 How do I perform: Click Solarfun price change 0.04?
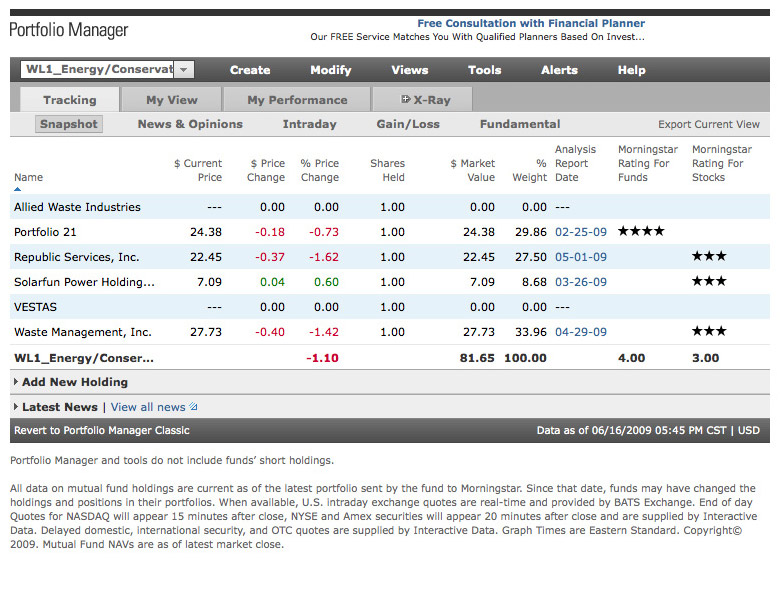coord(272,282)
